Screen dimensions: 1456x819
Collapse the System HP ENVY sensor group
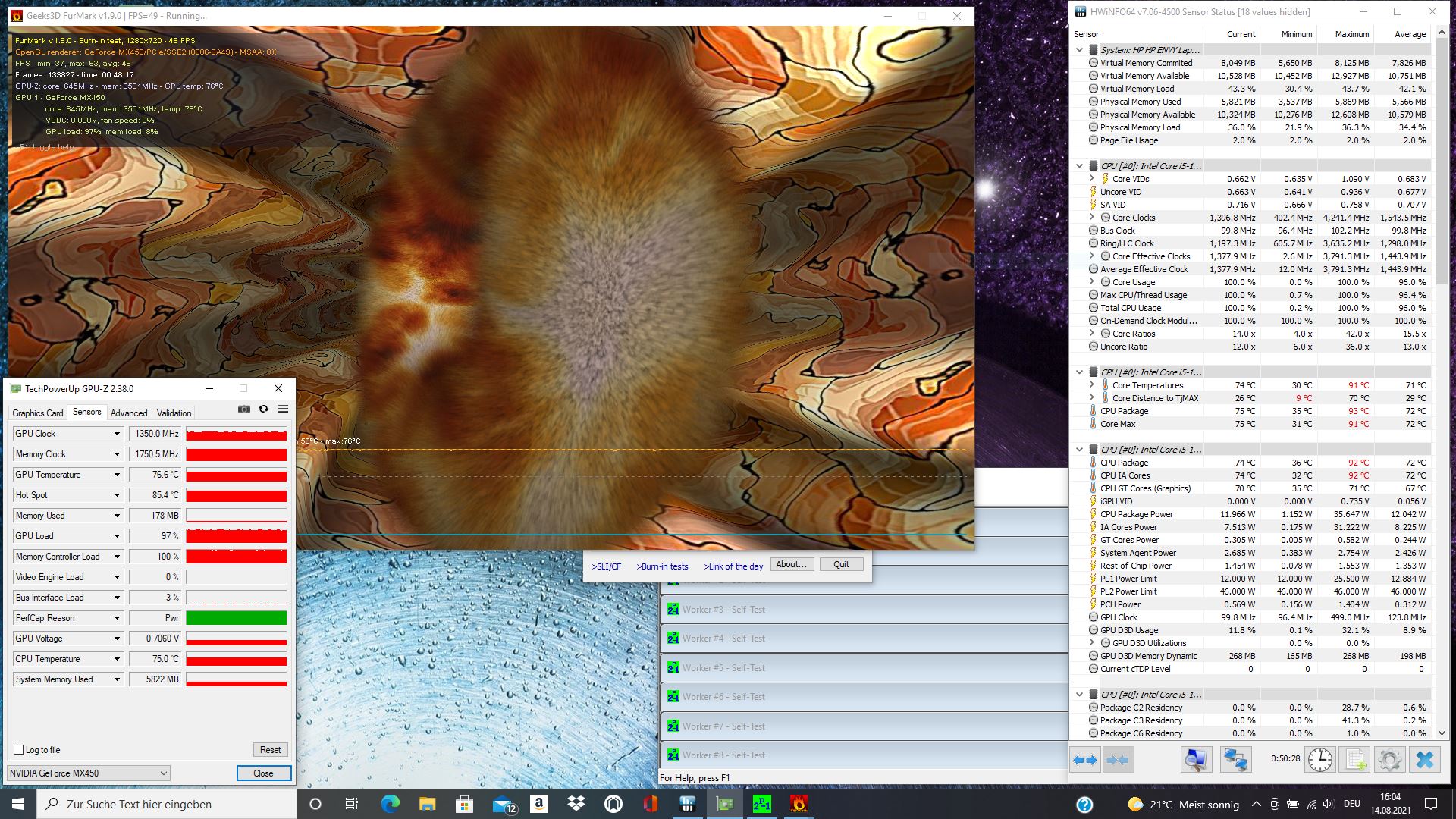point(1079,50)
